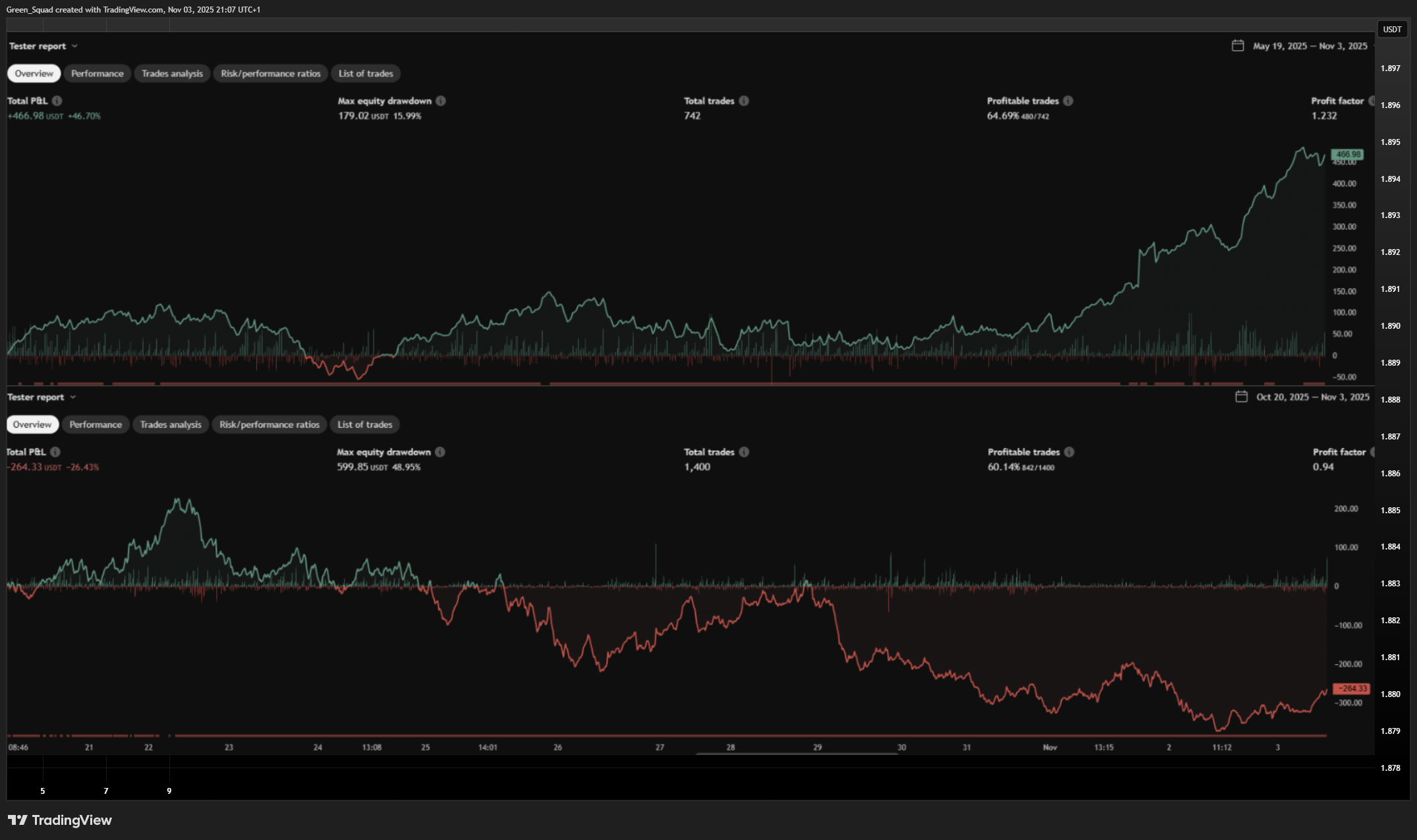
Task: Open Trades analysis tab in the bottom report
Action: tap(171, 424)
